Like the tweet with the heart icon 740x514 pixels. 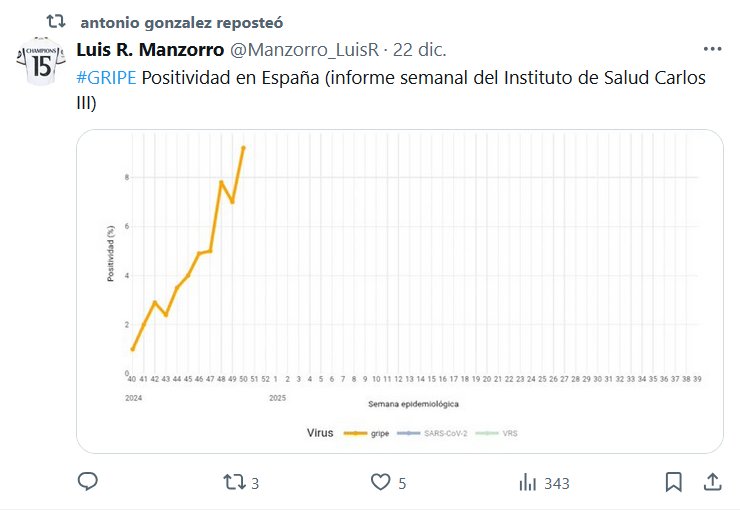coord(380,483)
